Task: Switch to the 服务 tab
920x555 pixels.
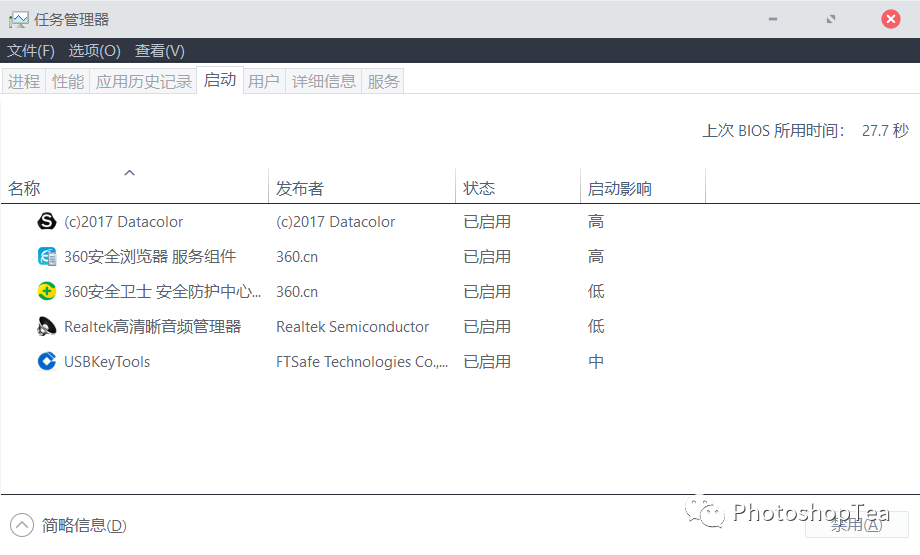Action: pos(383,81)
